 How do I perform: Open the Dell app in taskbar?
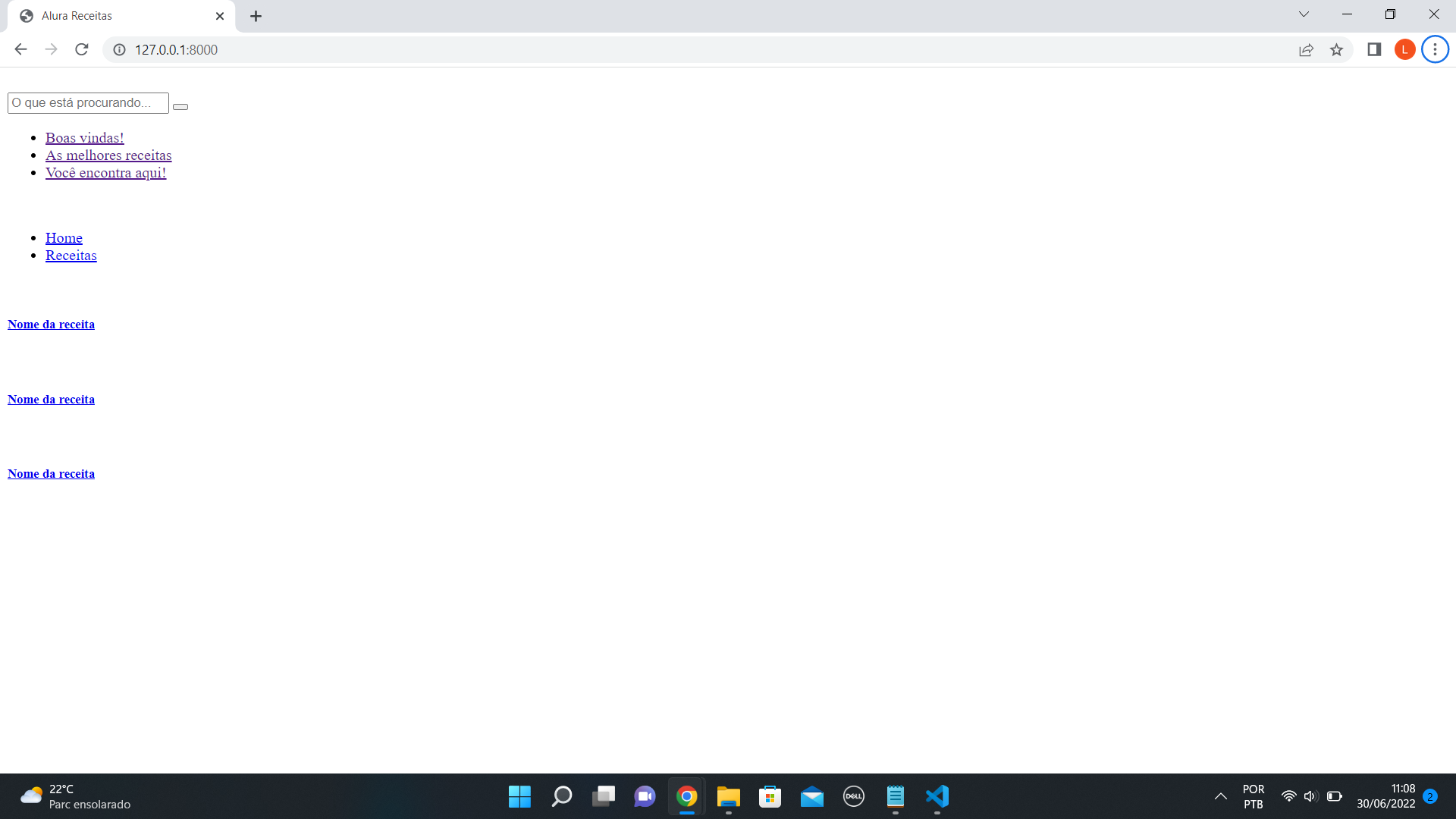(x=854, y=796)
